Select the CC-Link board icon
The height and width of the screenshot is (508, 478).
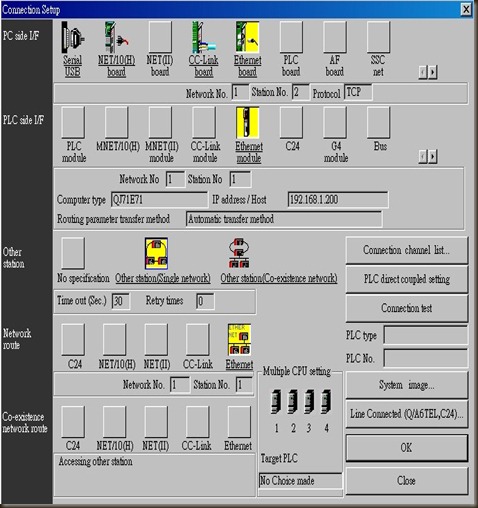coord(204,37)
